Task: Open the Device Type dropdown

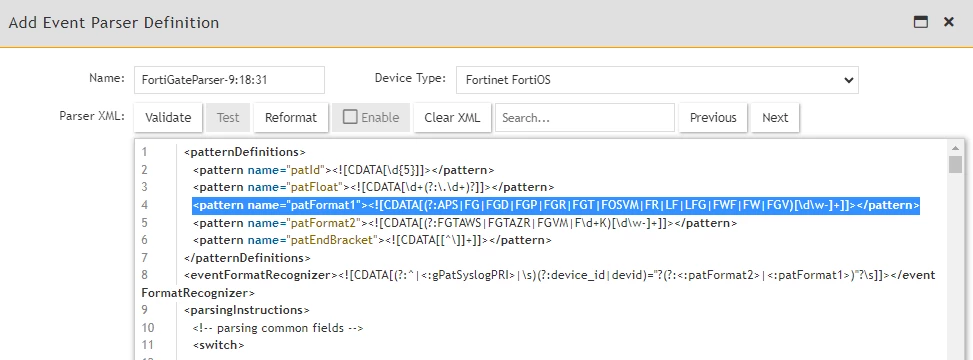Action: click(x=657, y=80)
